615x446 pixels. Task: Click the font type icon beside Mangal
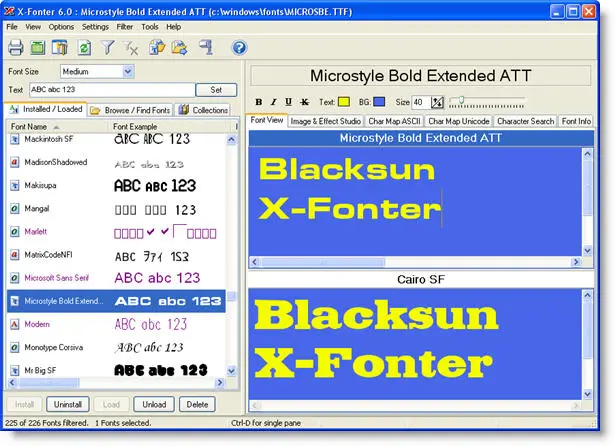click(15, 209)
